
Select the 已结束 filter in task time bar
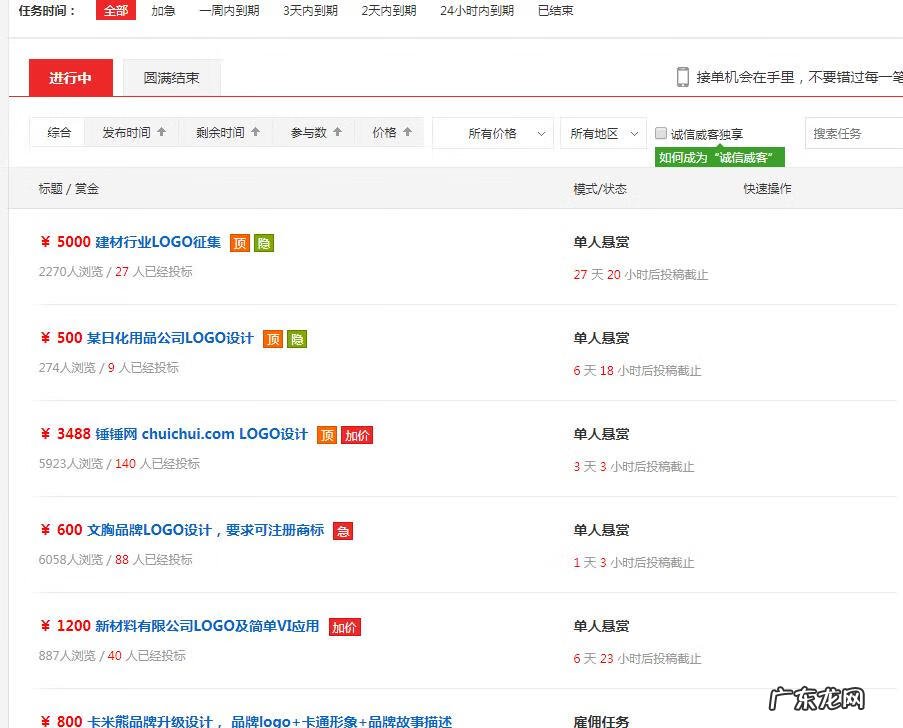[x=554, y=11]
